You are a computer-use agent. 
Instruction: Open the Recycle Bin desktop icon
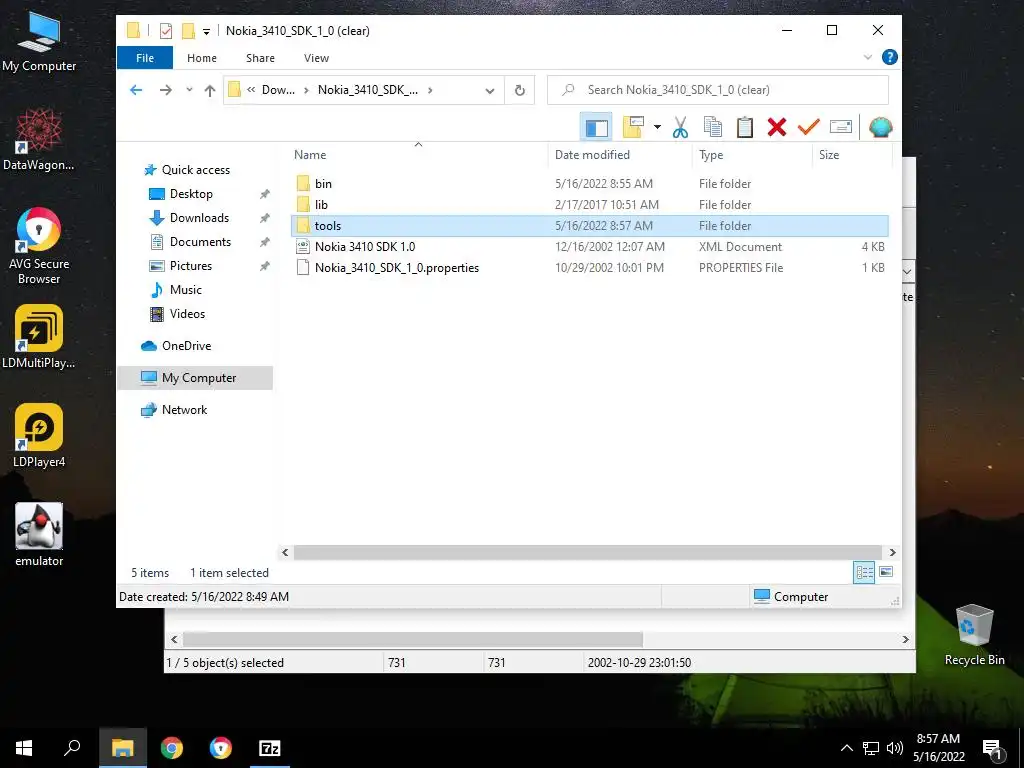tap(974, 635)
